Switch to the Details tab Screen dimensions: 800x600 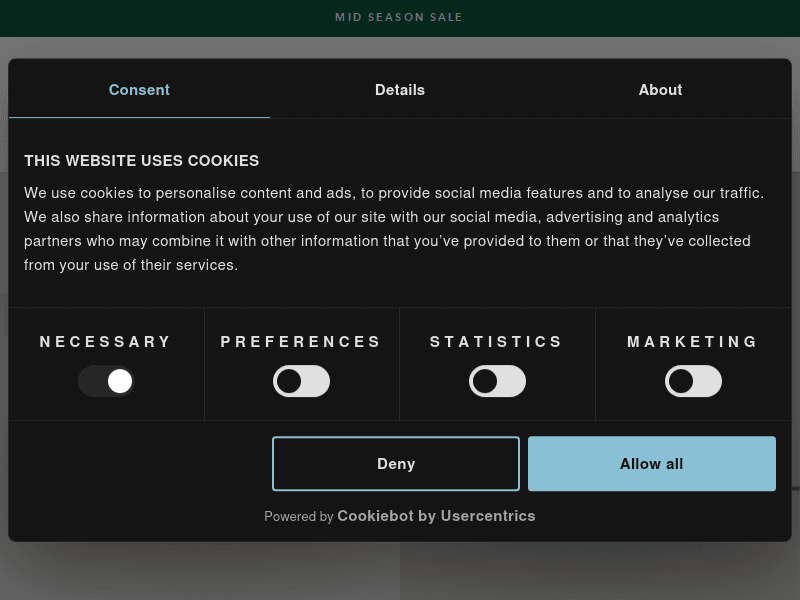[x=400, y=90]
